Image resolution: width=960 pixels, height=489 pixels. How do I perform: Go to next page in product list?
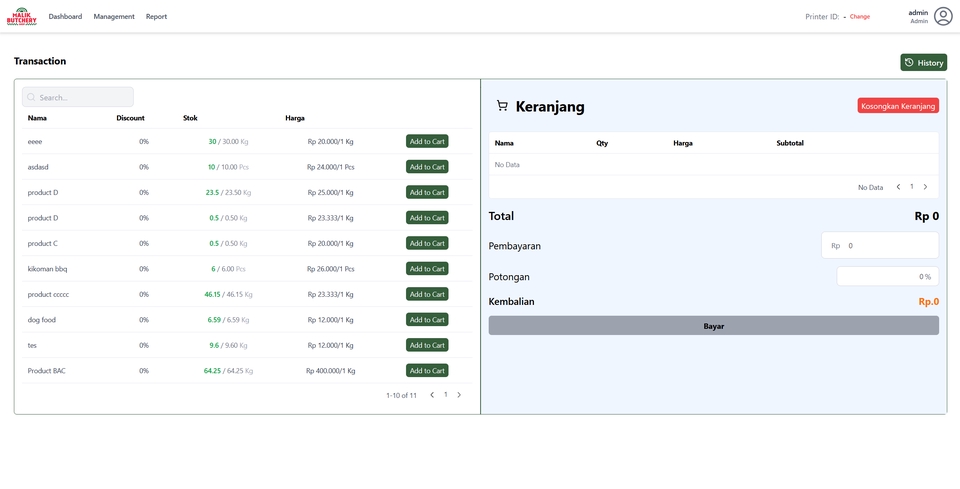[x=459, y=395]
